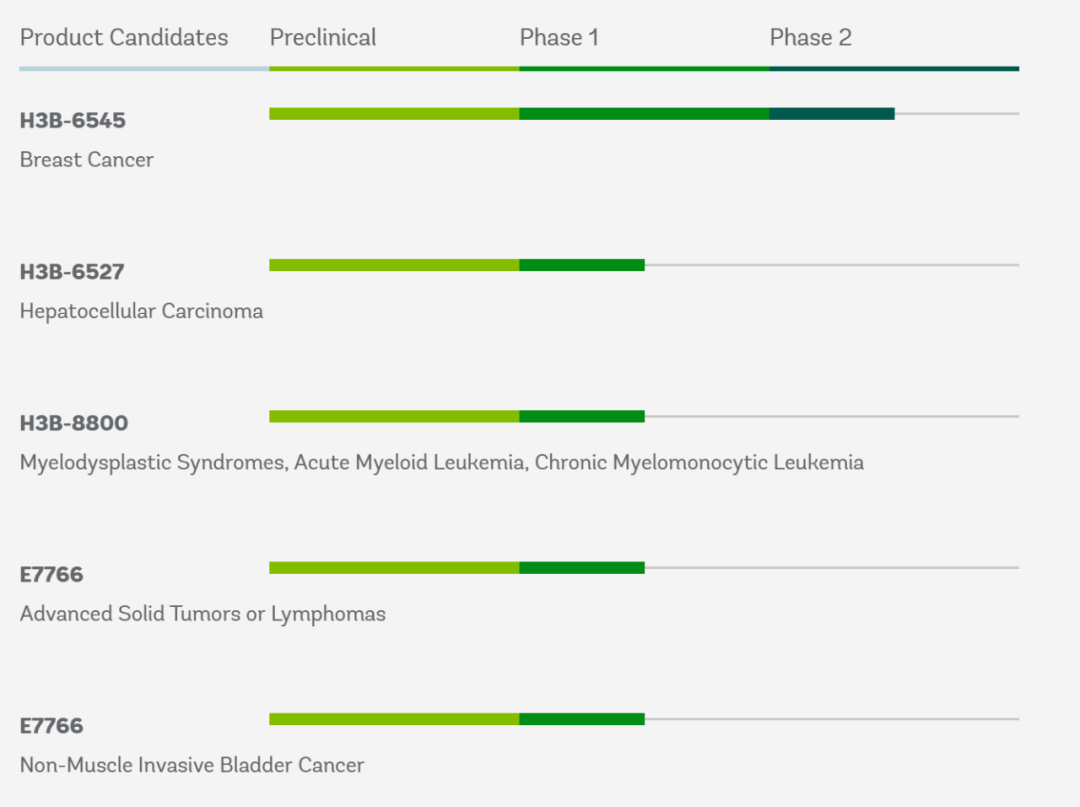The height and width of the screenshot is (807, 1080).
Task: Click E7766 name above Bladder Cancer text
Action: (x=52, y=726)
